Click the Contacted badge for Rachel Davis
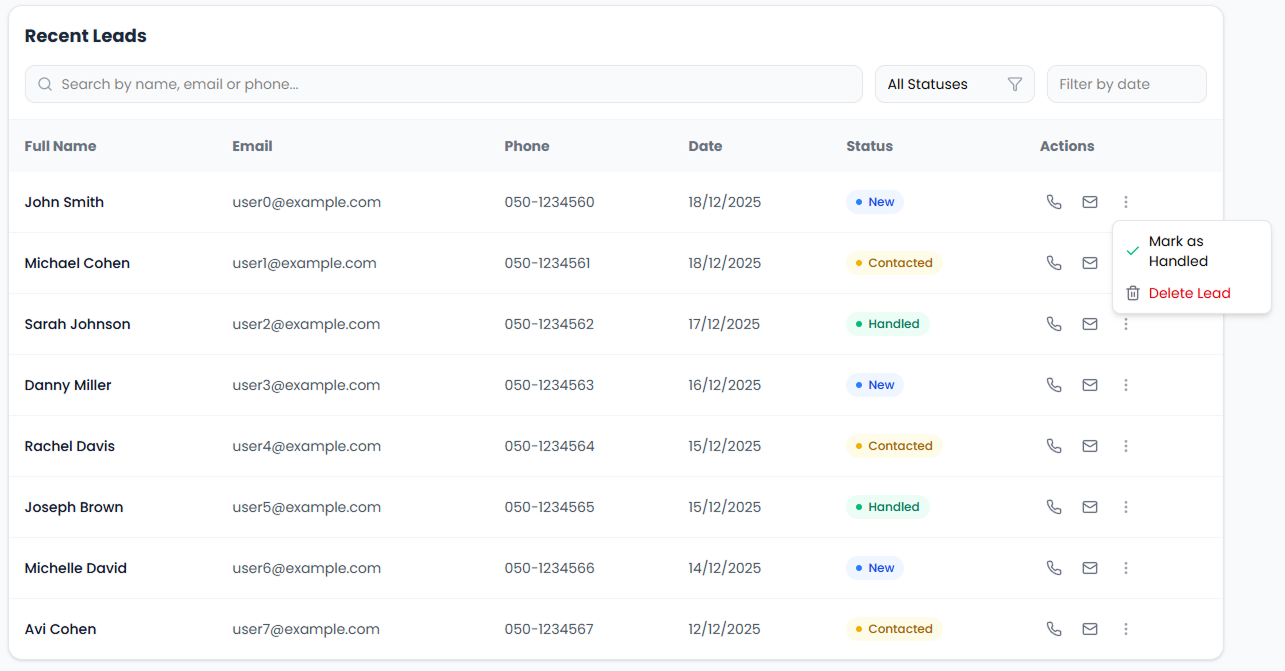The width and height of the screenshot is (1285, 671). pyautogui.click(x=894, y=446)
